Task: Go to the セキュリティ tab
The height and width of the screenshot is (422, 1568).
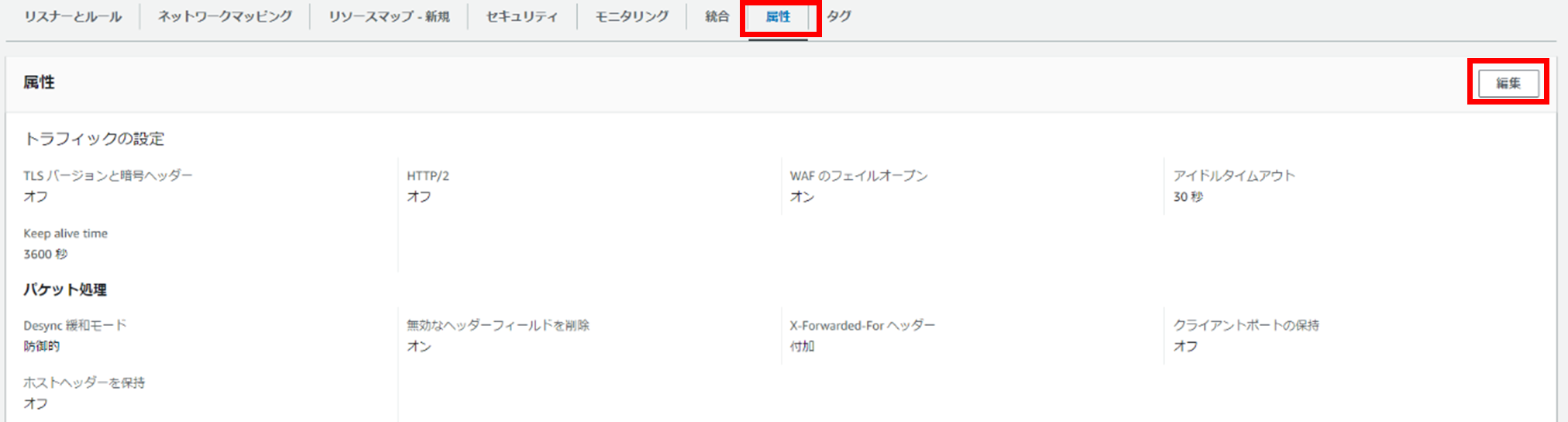Action: [x=521, y=16]
